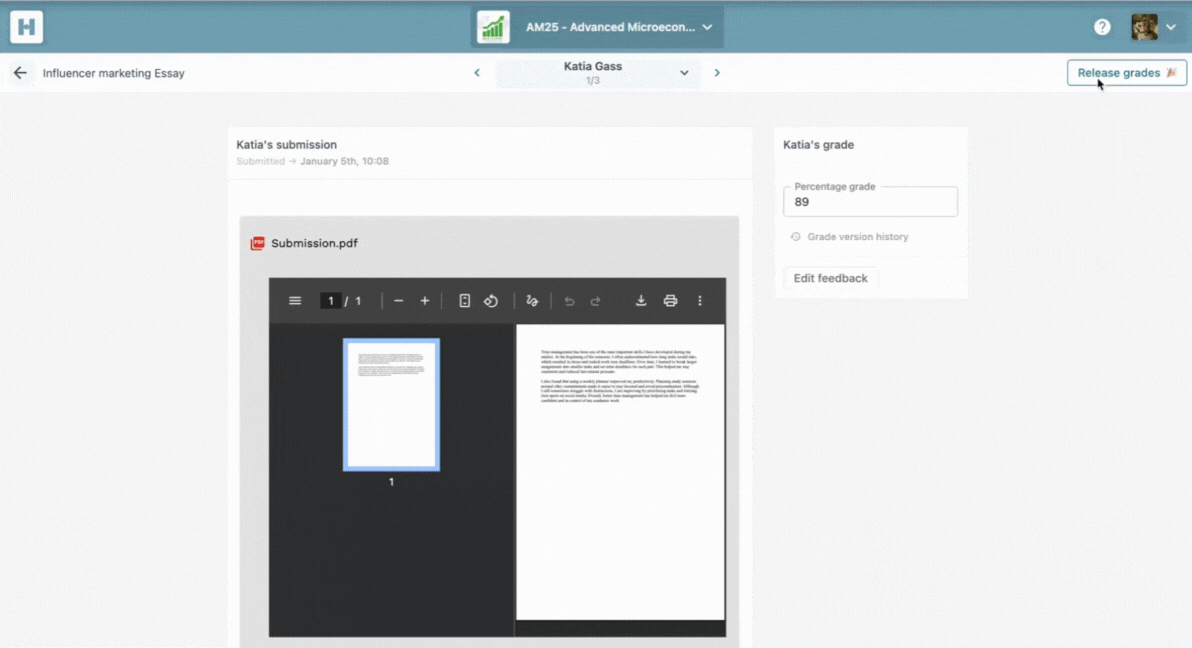
Task: Open Grade version history
Action: pyautogui.click(x=850, y=237)
